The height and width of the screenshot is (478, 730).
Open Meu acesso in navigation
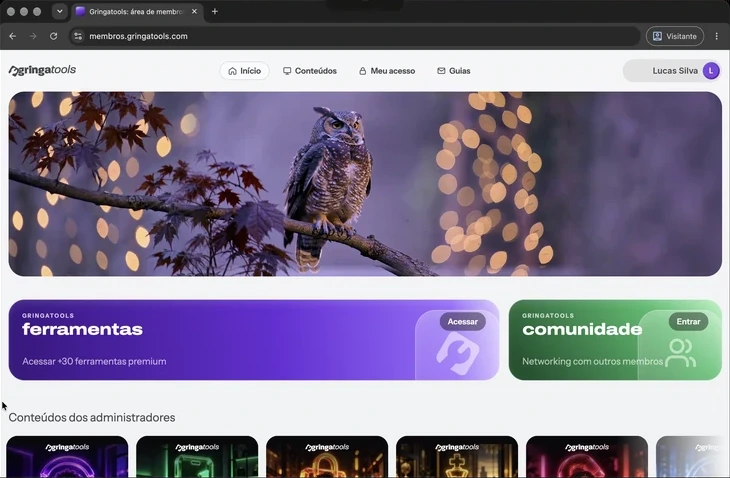point(386,71)
